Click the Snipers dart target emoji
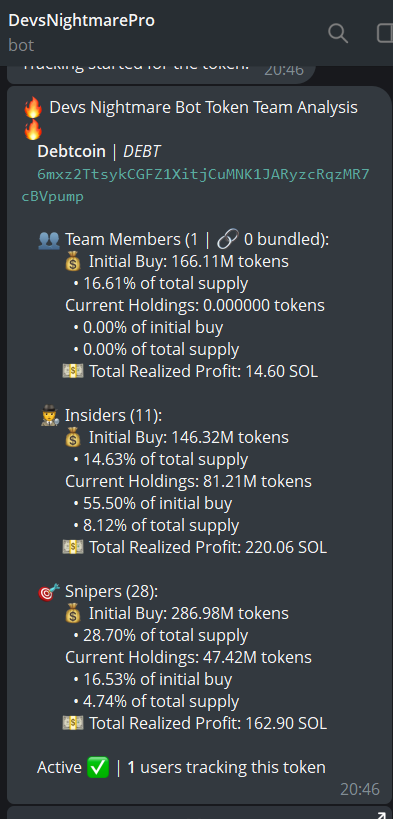393x819 pixels. click(49, 592)
